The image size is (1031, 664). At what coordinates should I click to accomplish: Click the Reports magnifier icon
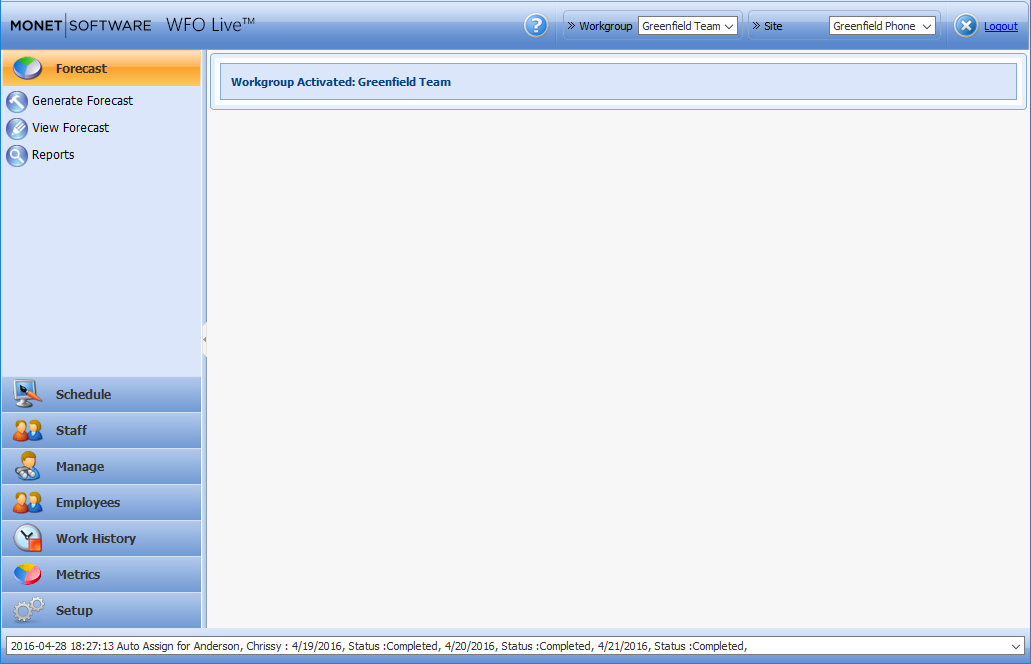[17, 155]
